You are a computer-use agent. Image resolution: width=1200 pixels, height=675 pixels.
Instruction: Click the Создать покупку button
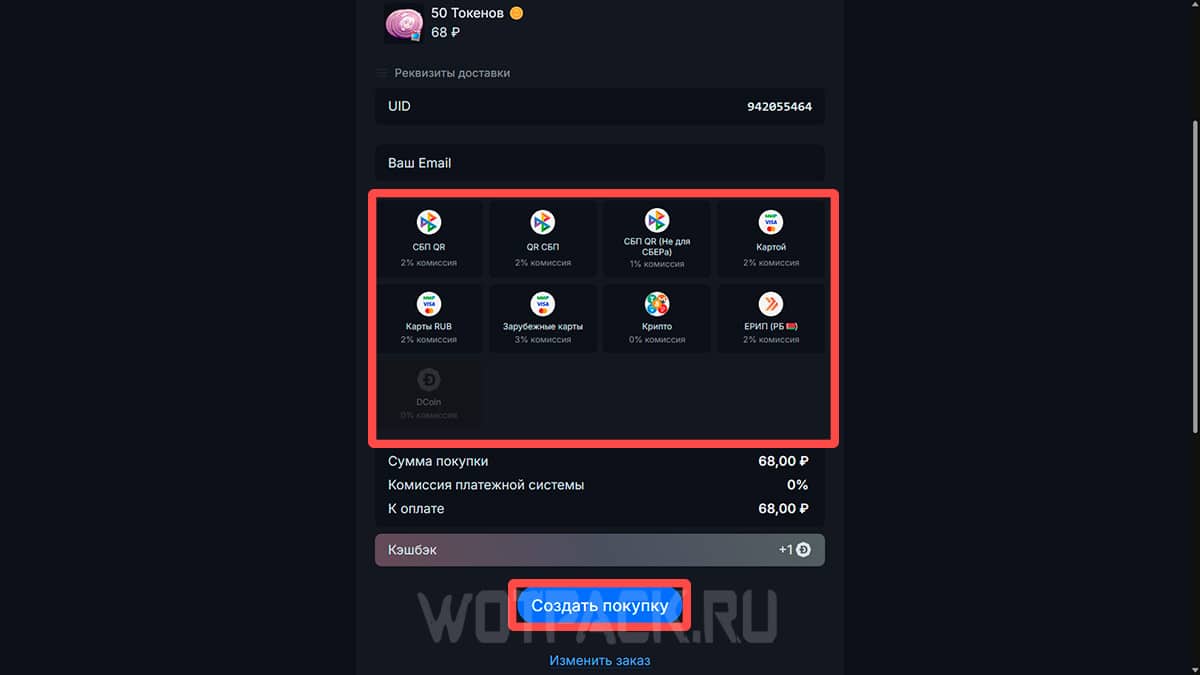(x=599, y=606)
